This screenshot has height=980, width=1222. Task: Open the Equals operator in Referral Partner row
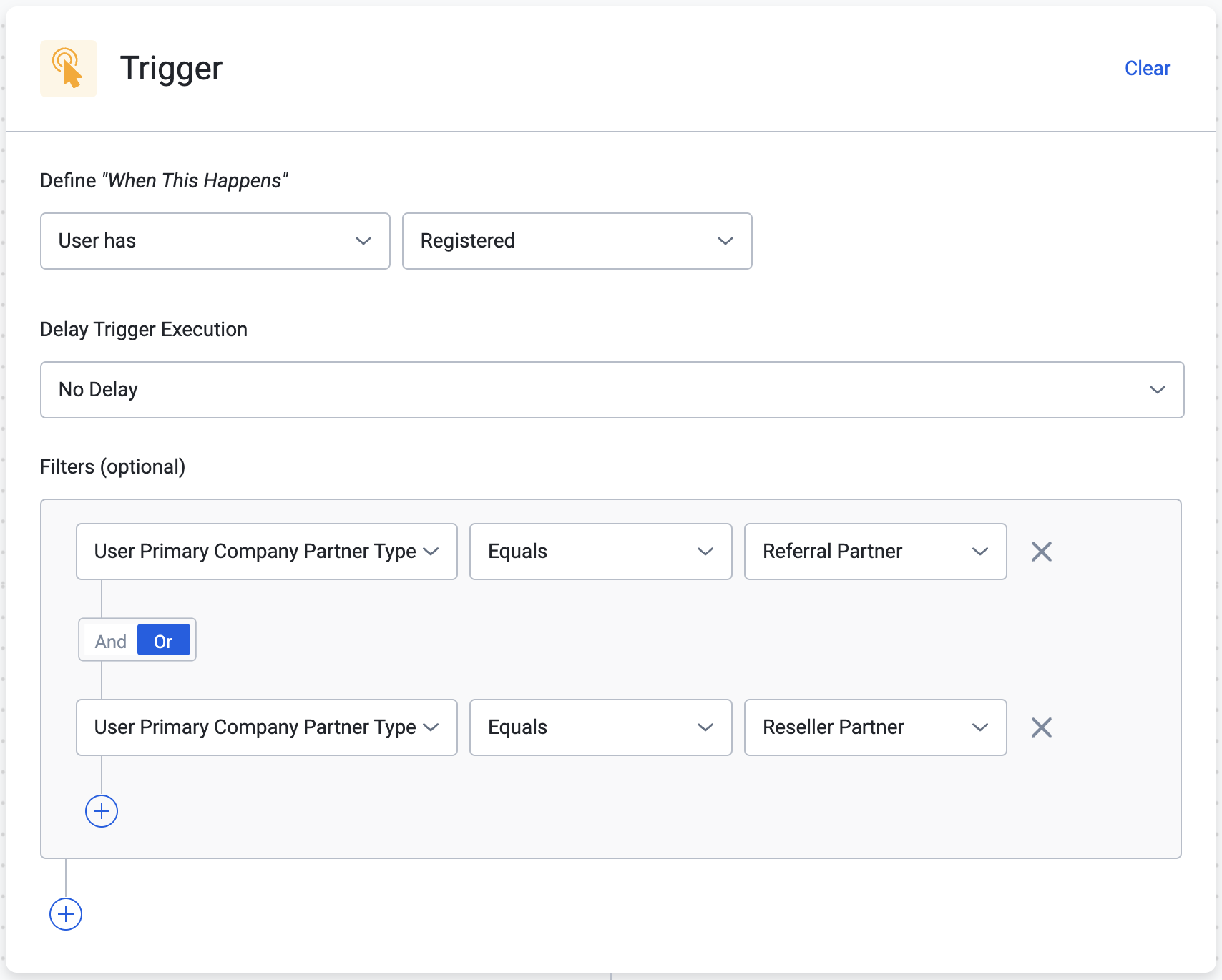[601, 552]
